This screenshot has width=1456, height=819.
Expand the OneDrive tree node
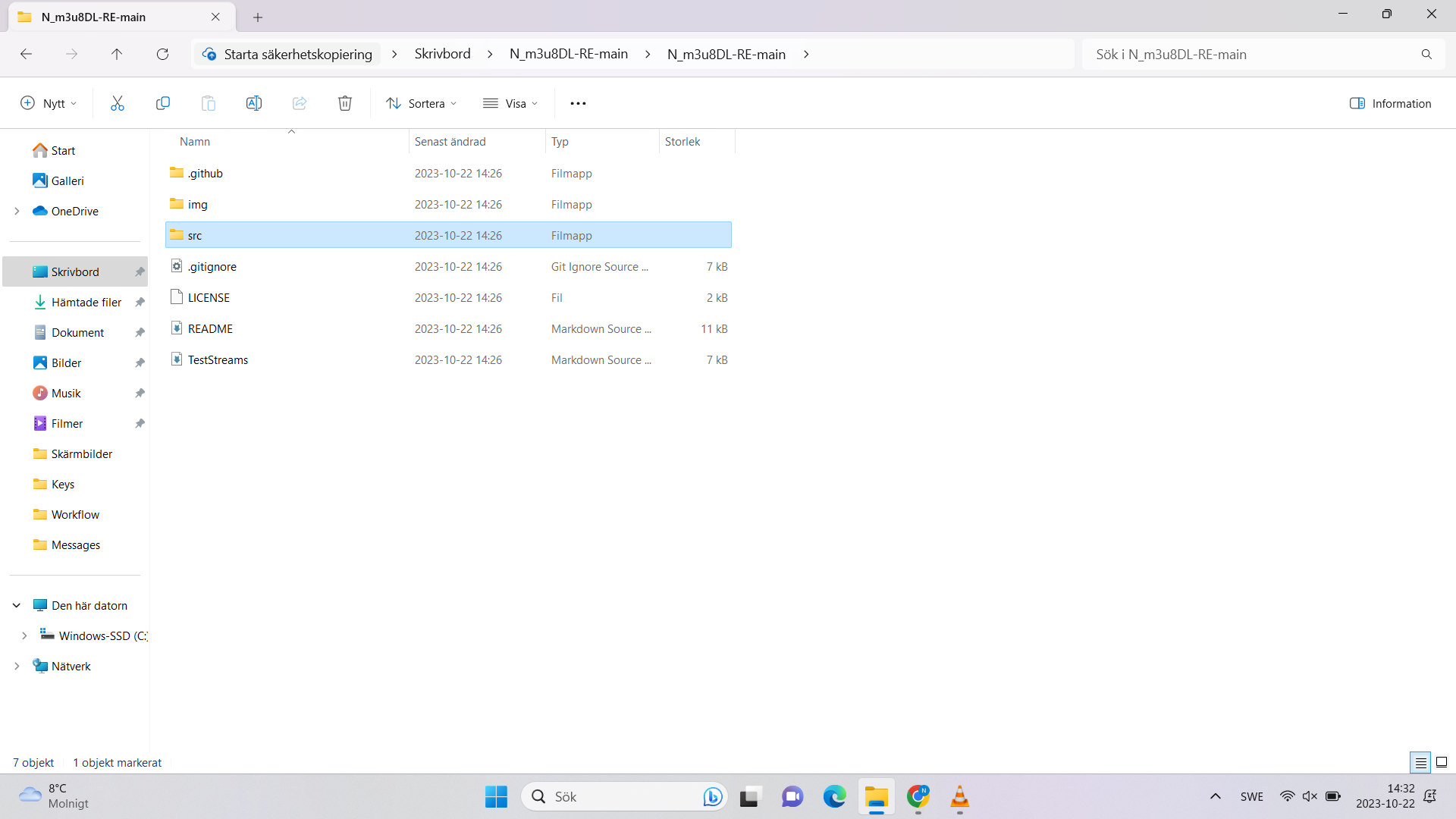point(17,211)
